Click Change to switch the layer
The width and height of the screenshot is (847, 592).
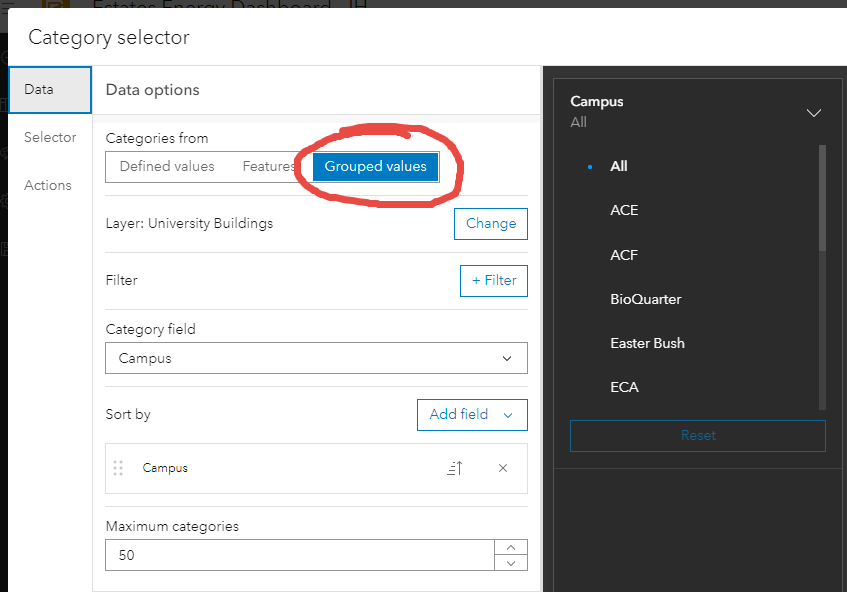click(x=490, y=223)
